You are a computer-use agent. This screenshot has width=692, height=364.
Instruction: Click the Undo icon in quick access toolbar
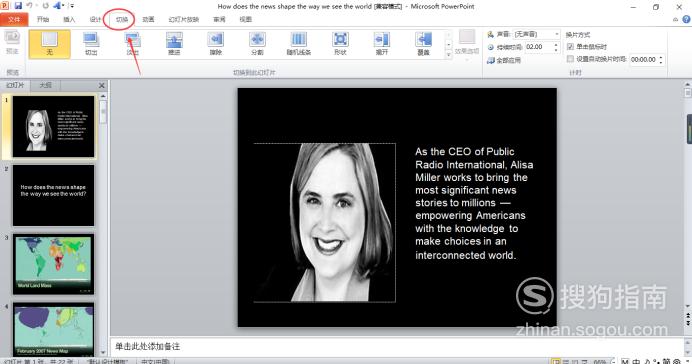(30, 6)
